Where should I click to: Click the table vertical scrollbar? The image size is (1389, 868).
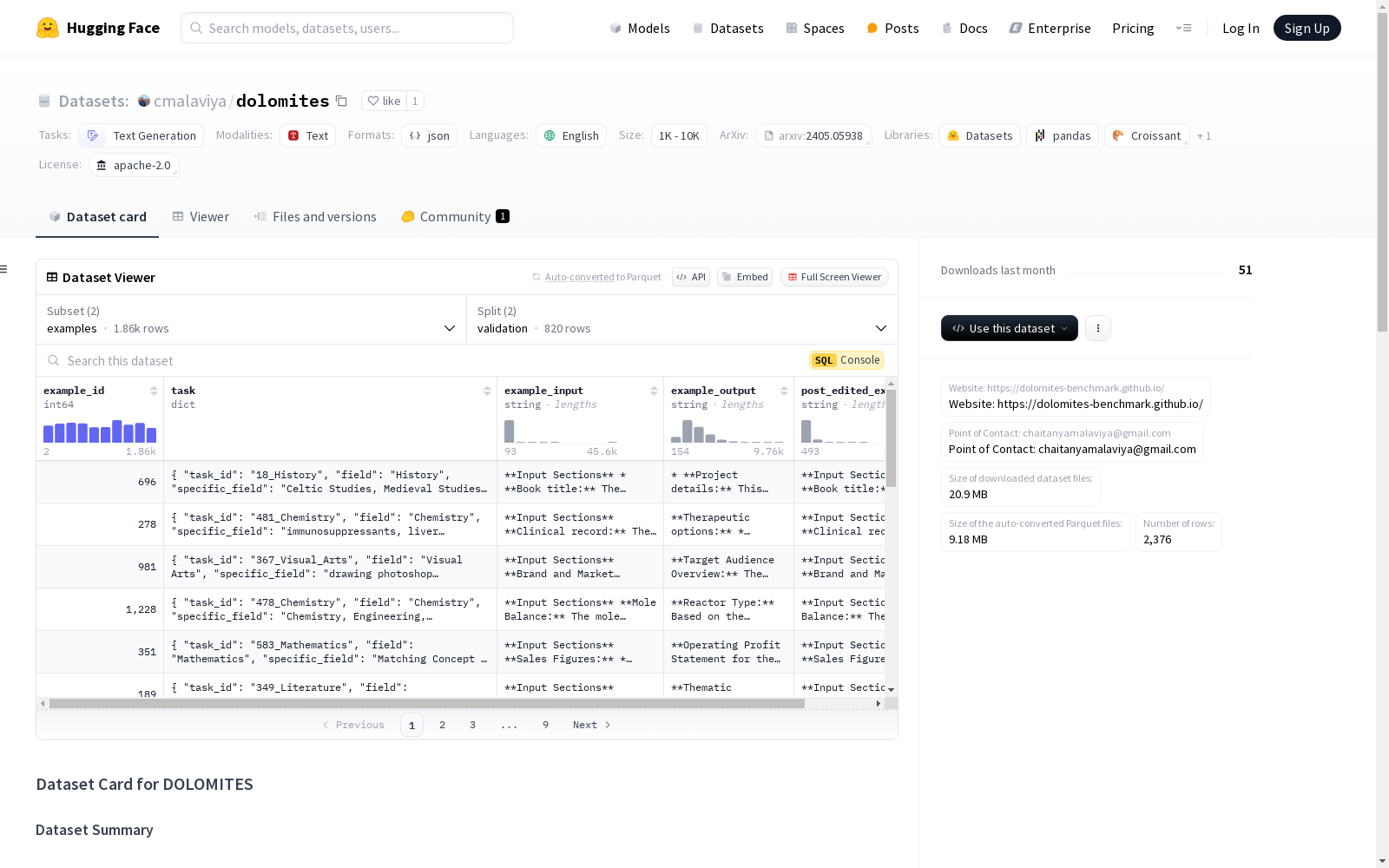[891, 437]
